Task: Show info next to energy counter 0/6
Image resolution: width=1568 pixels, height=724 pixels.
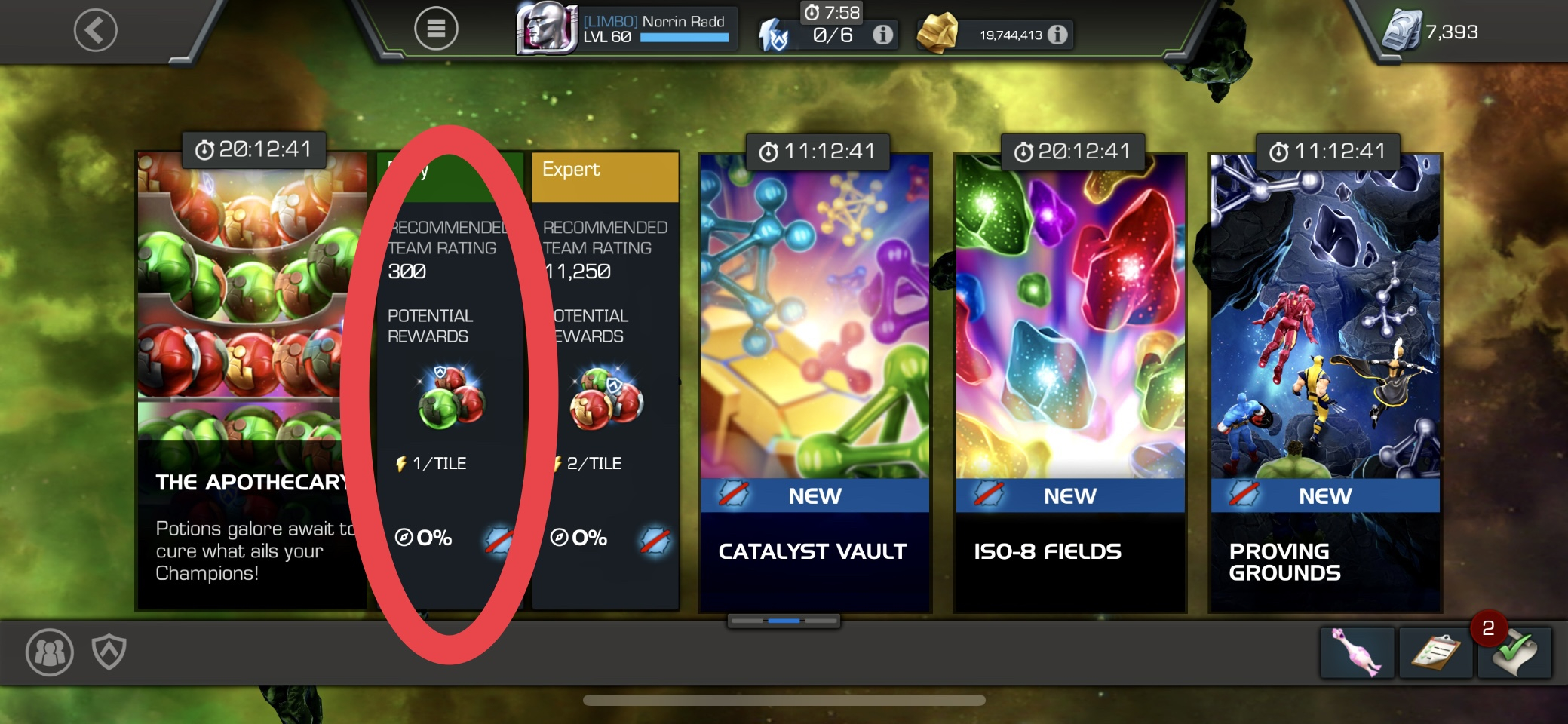Action: (x=882, y=35)
